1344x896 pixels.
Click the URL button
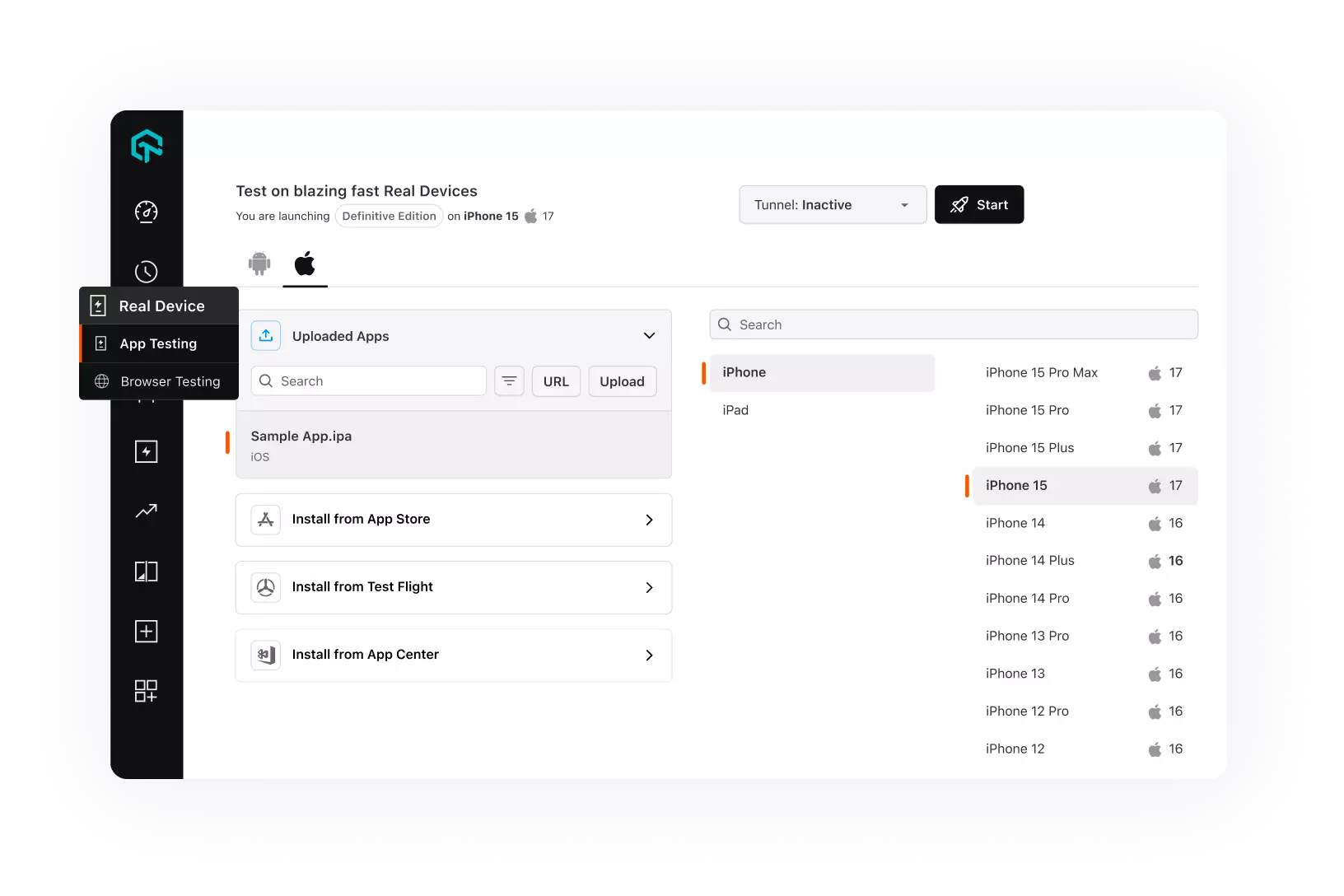(x=556, y=381)
